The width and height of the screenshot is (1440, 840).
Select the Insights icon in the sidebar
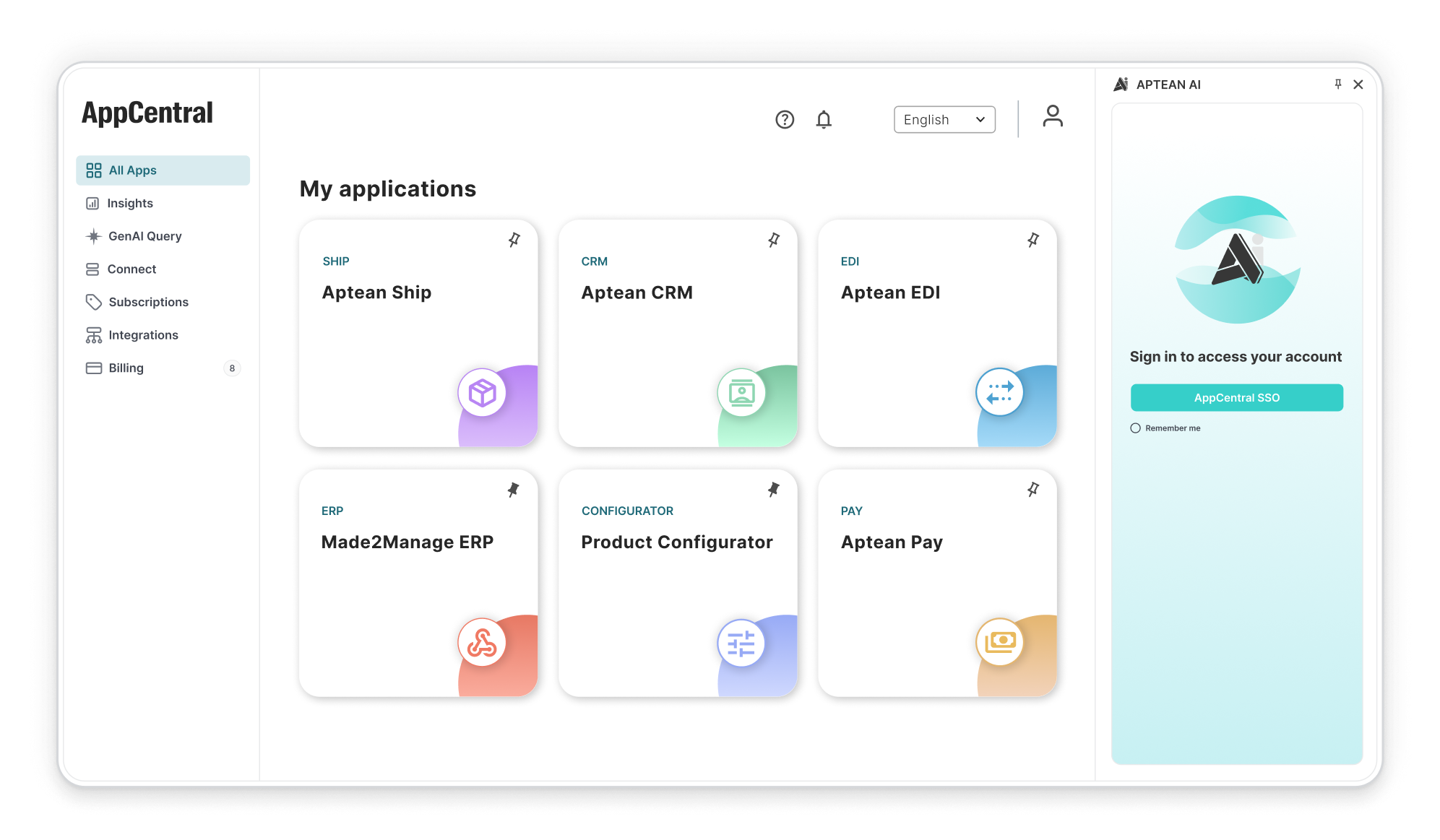tap(93, 203)
